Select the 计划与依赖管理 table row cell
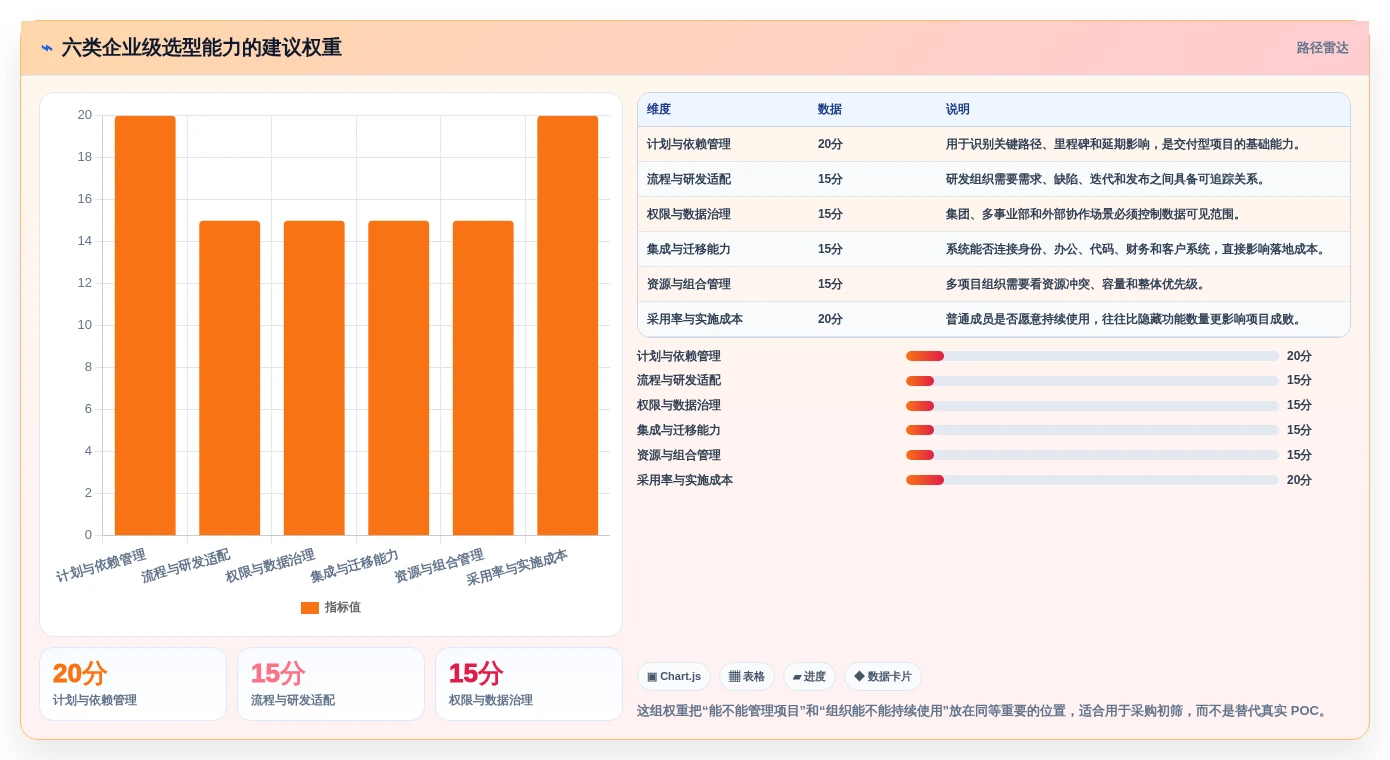Screen dimensions: 1390x760 click(689, 144)
